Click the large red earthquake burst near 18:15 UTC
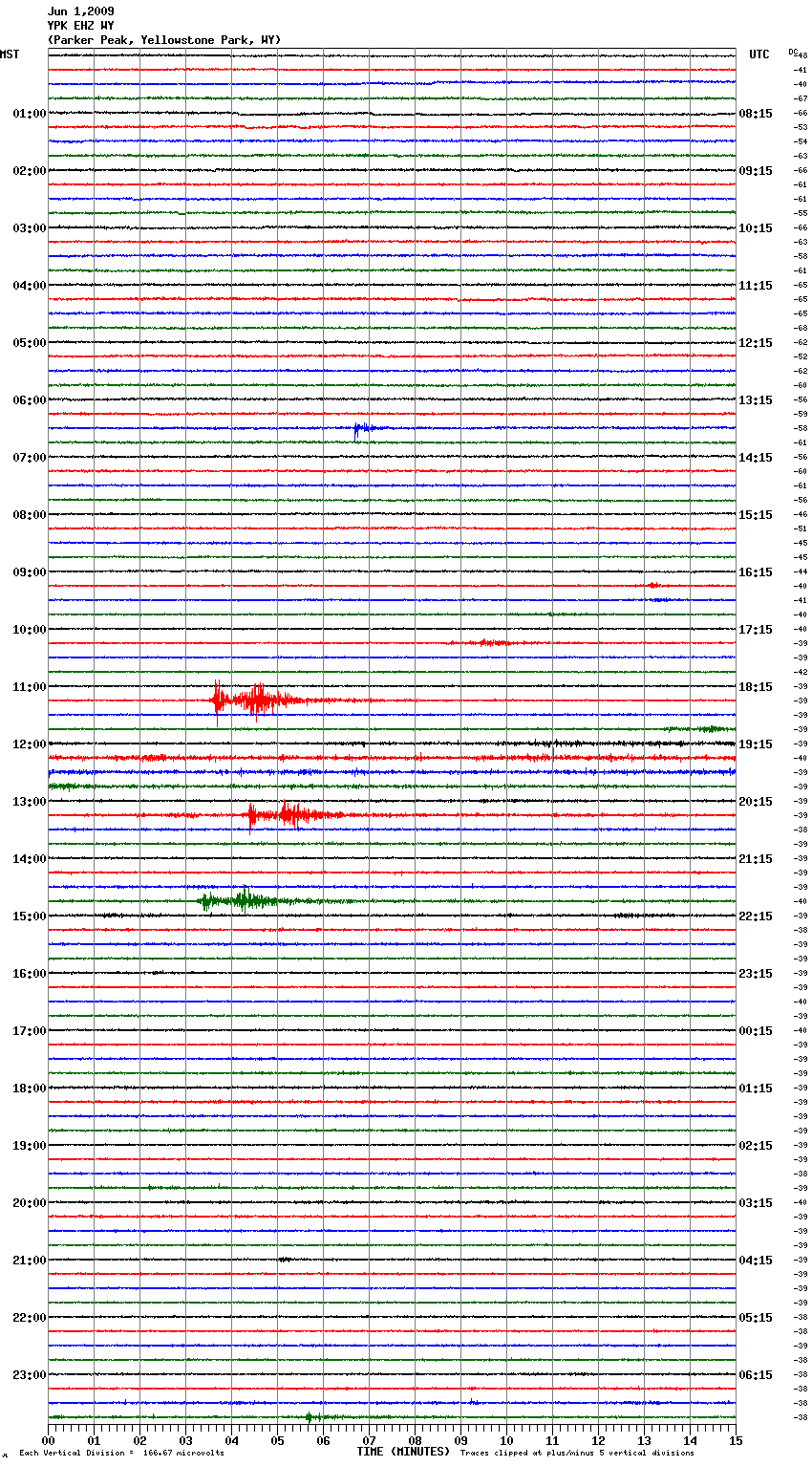The height and width of the screenshot is (1466, 812). click(258, 701)
